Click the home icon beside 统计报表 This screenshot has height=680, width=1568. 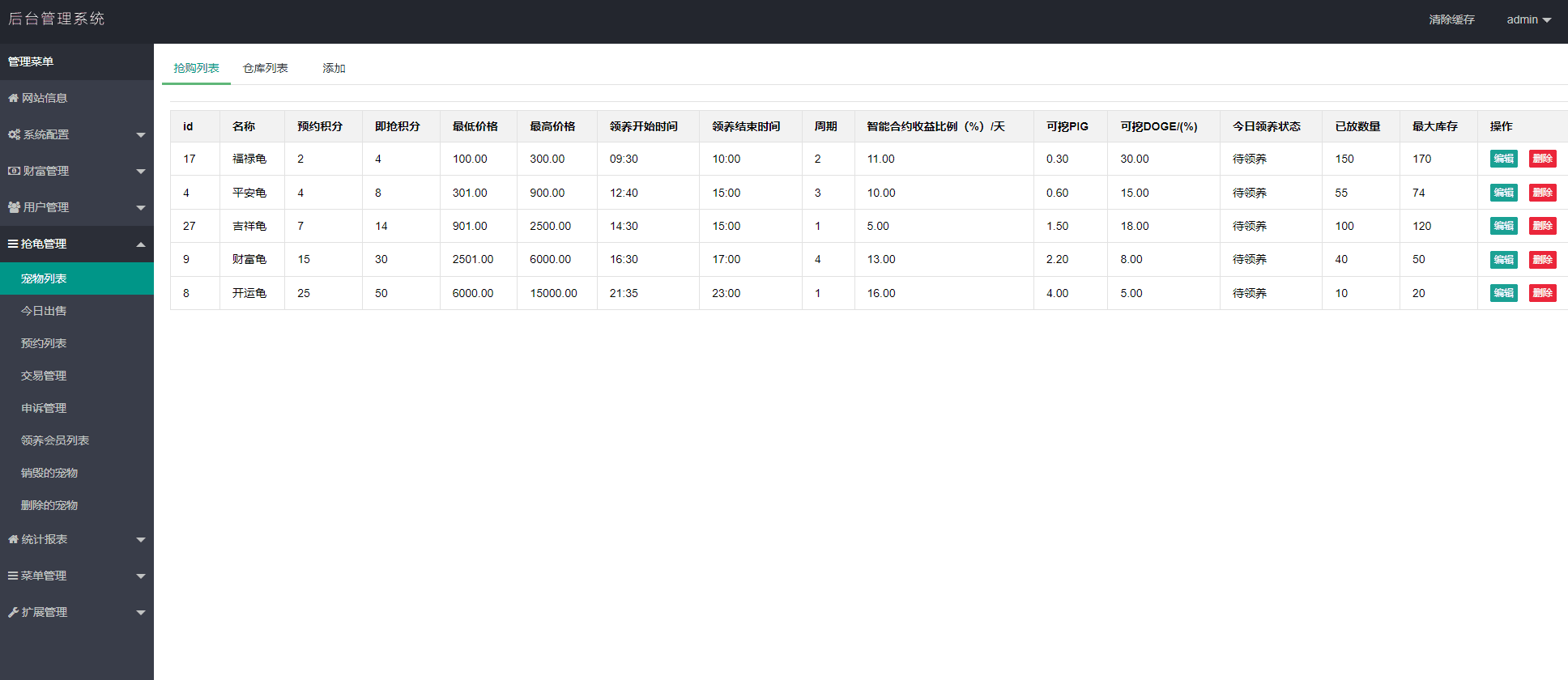tap(13, 539)
